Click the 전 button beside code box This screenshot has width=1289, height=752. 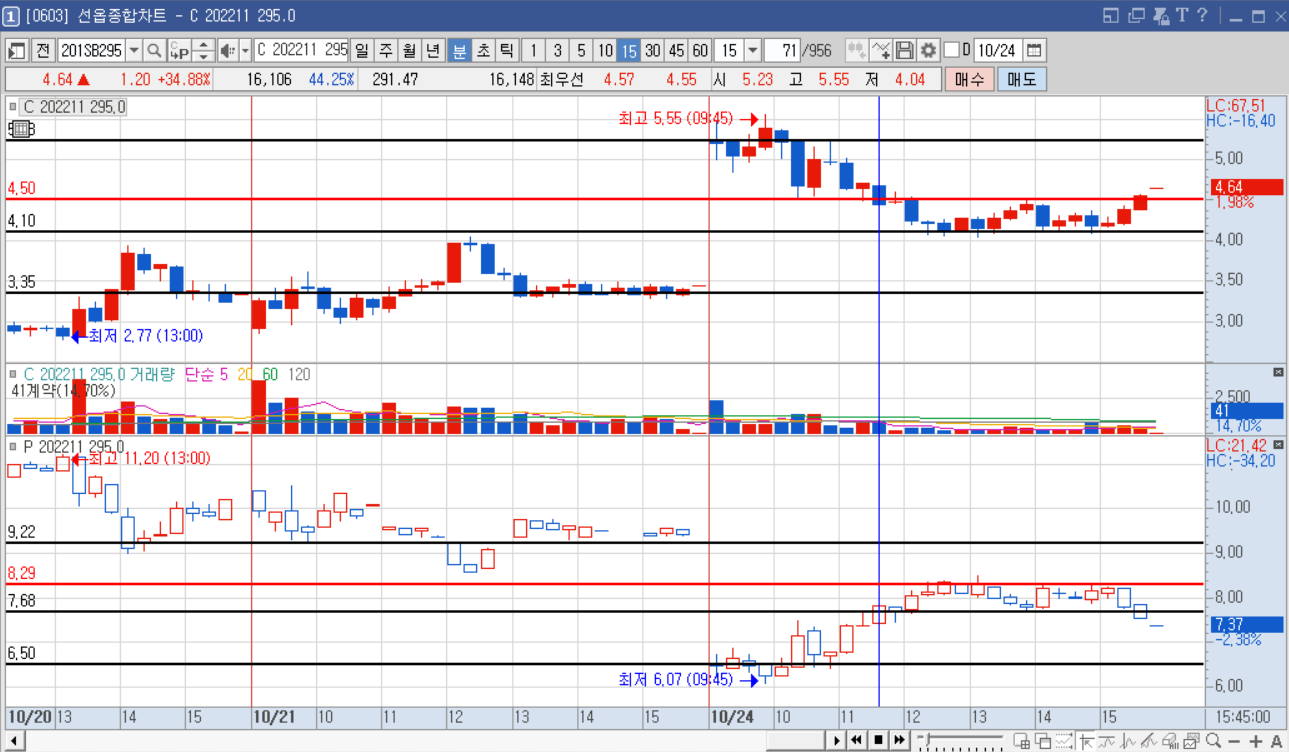click(x=43, y=50)
